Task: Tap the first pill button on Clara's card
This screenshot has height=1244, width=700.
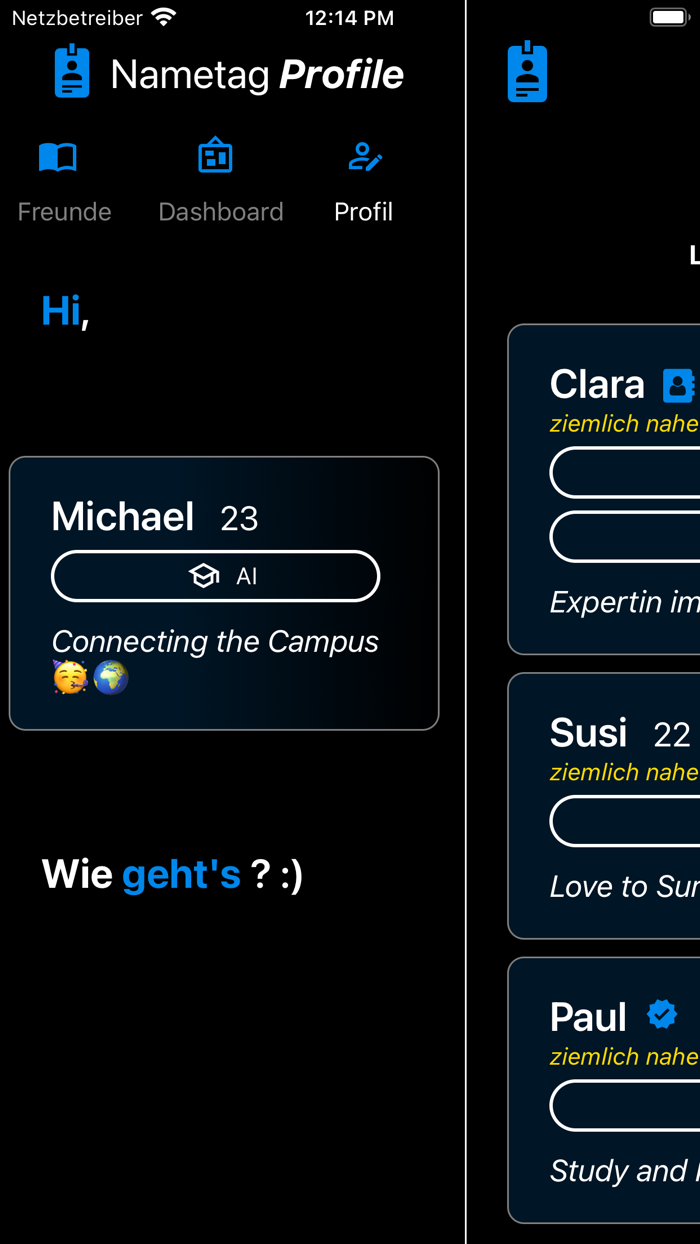Action: click(640, 472)
